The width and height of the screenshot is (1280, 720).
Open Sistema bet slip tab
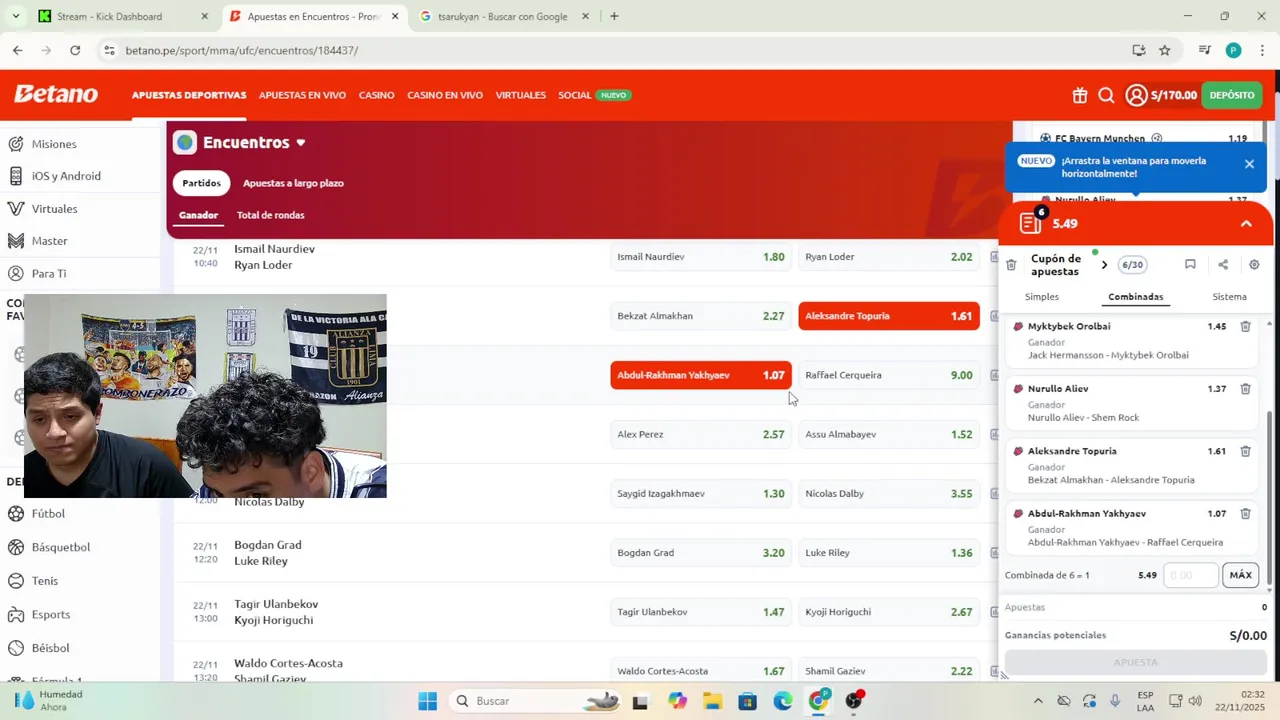click(1229, 297)
